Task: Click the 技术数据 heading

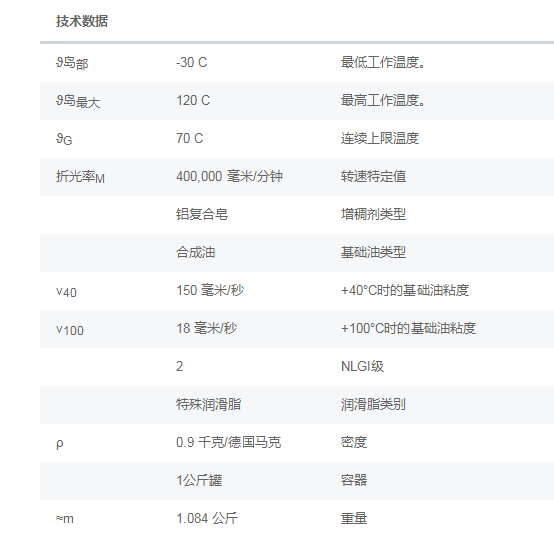Action: [x=82, y=21]
